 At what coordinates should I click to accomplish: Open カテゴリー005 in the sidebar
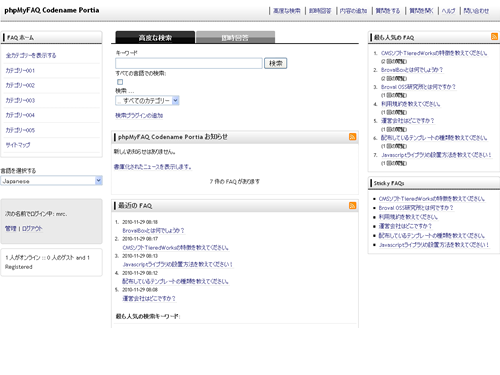pos(20,130)
